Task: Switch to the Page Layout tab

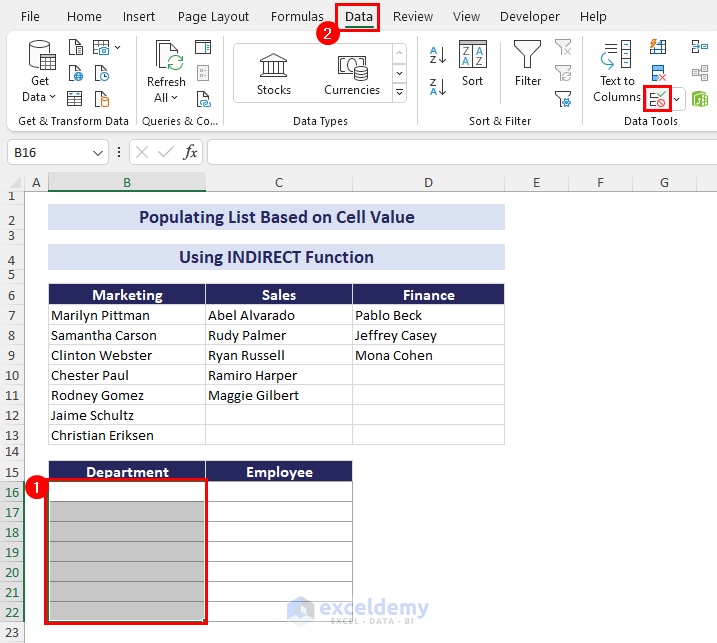Action: tap(213, 17)
